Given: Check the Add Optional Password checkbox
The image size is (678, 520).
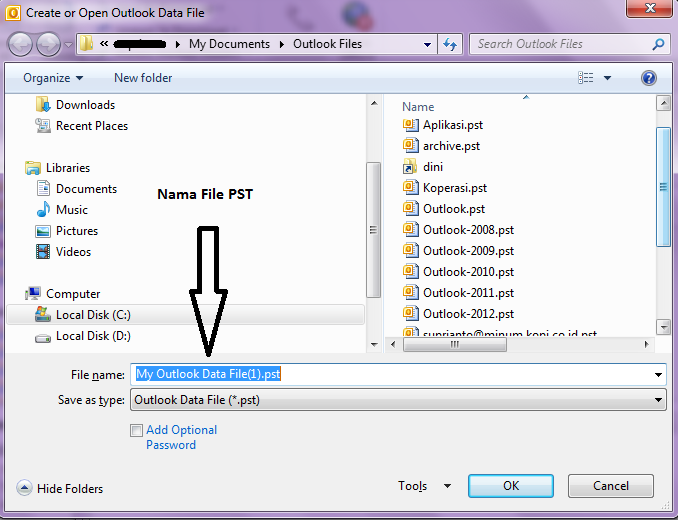Looking at the screenshot, I should [x=136, y=430].
